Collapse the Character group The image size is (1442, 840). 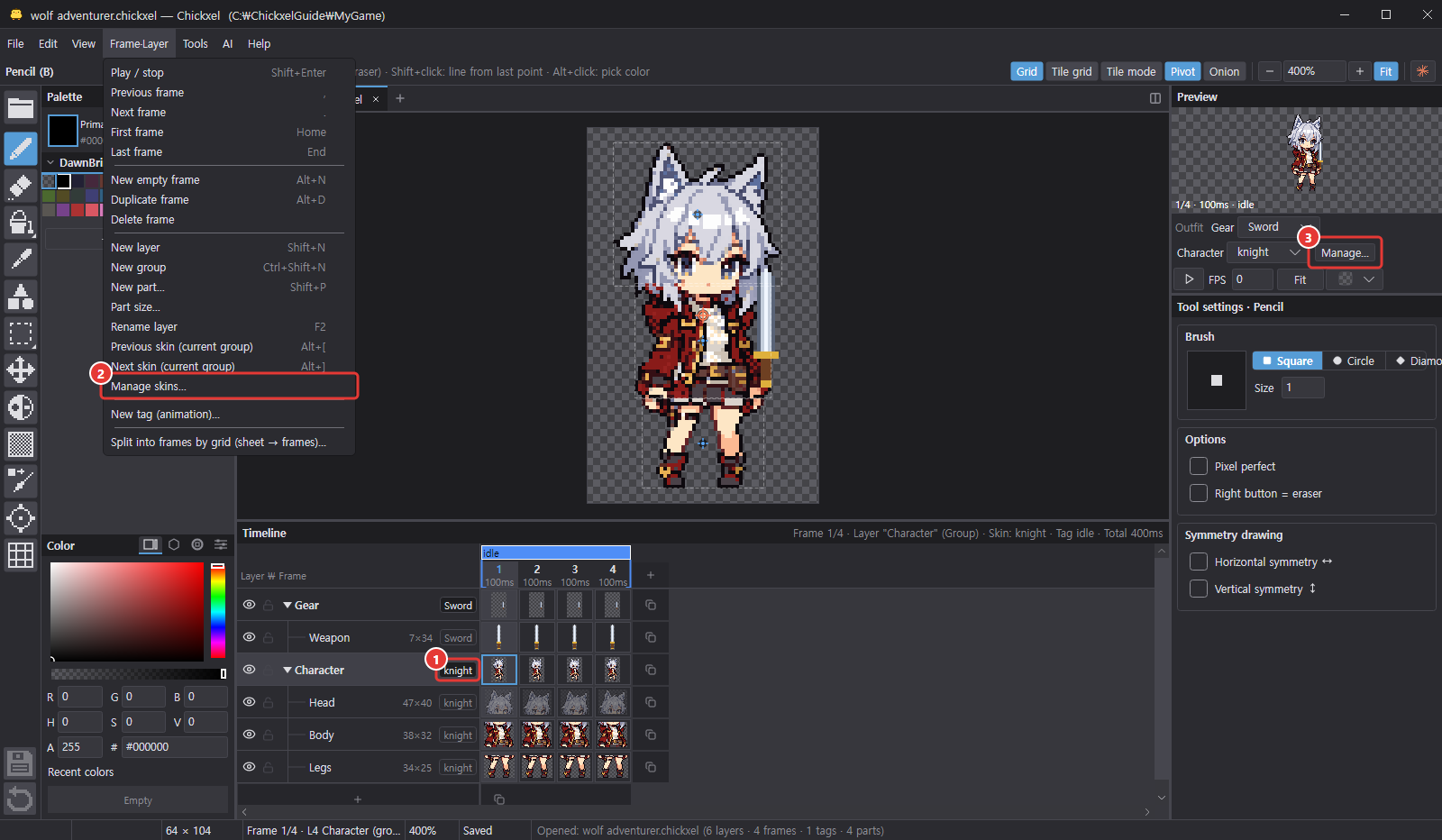[287, 671]
